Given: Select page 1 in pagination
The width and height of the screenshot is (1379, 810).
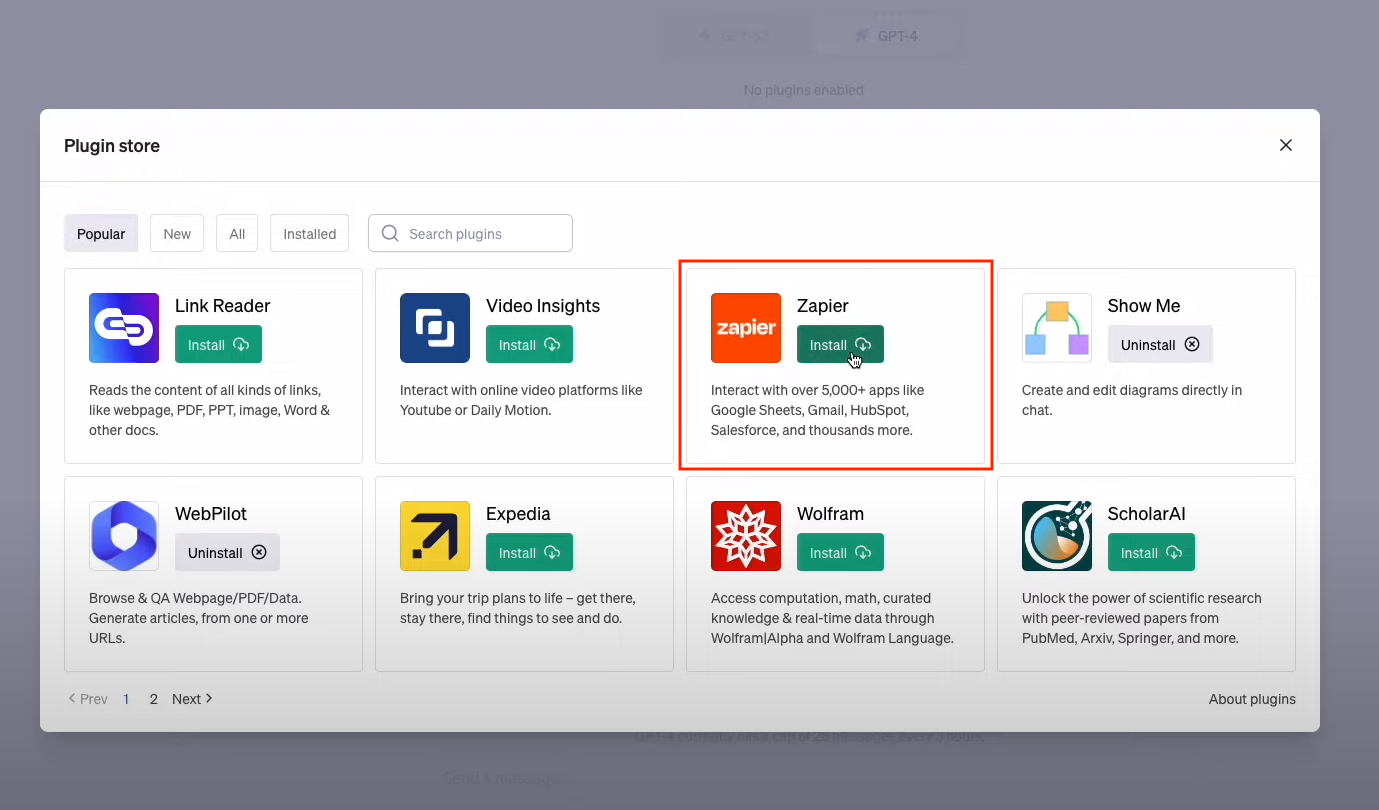Looking at the screenshot, I should [x=126, y=699].
